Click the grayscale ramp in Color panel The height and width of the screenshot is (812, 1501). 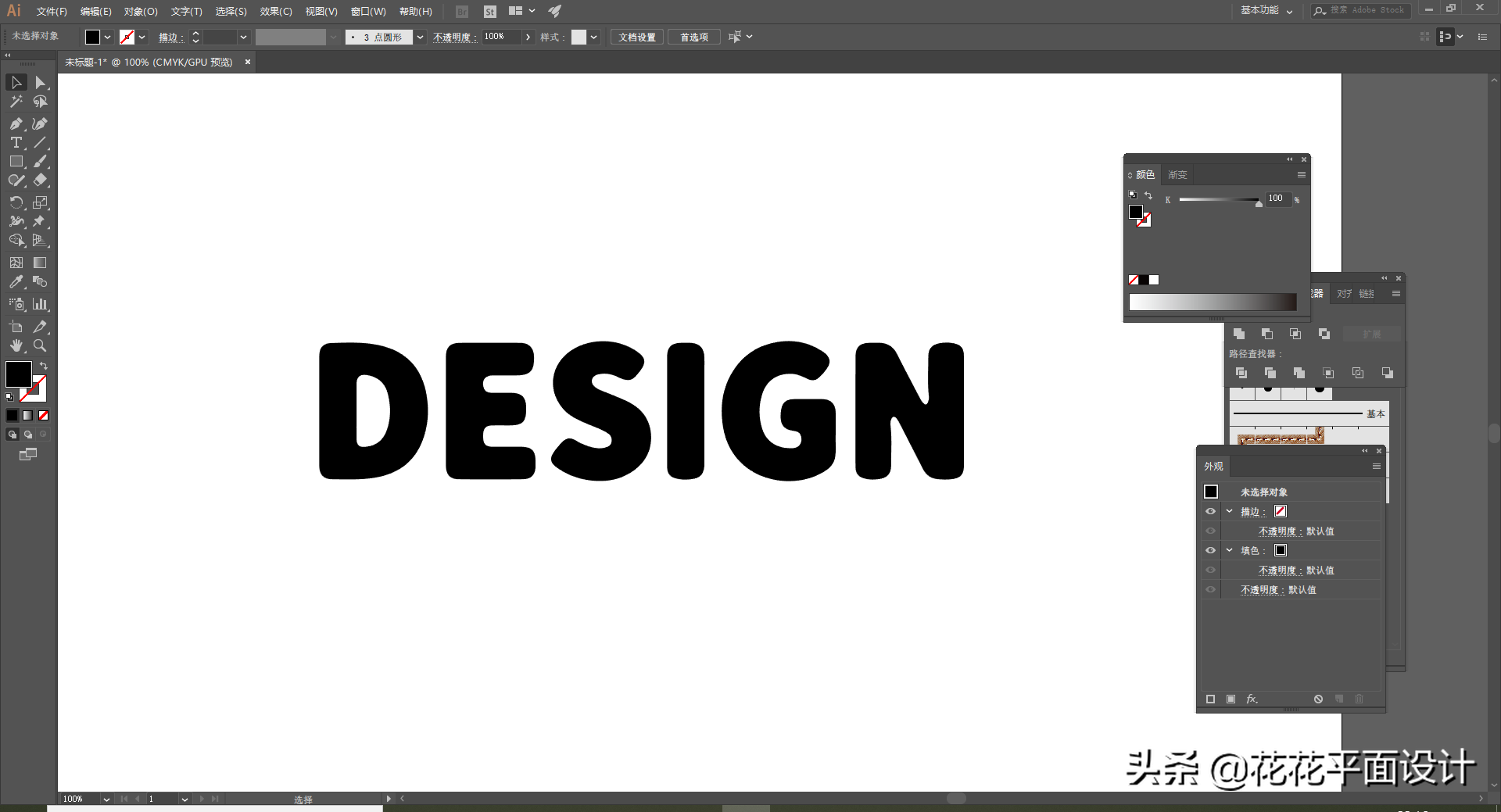click(1213, 302)
